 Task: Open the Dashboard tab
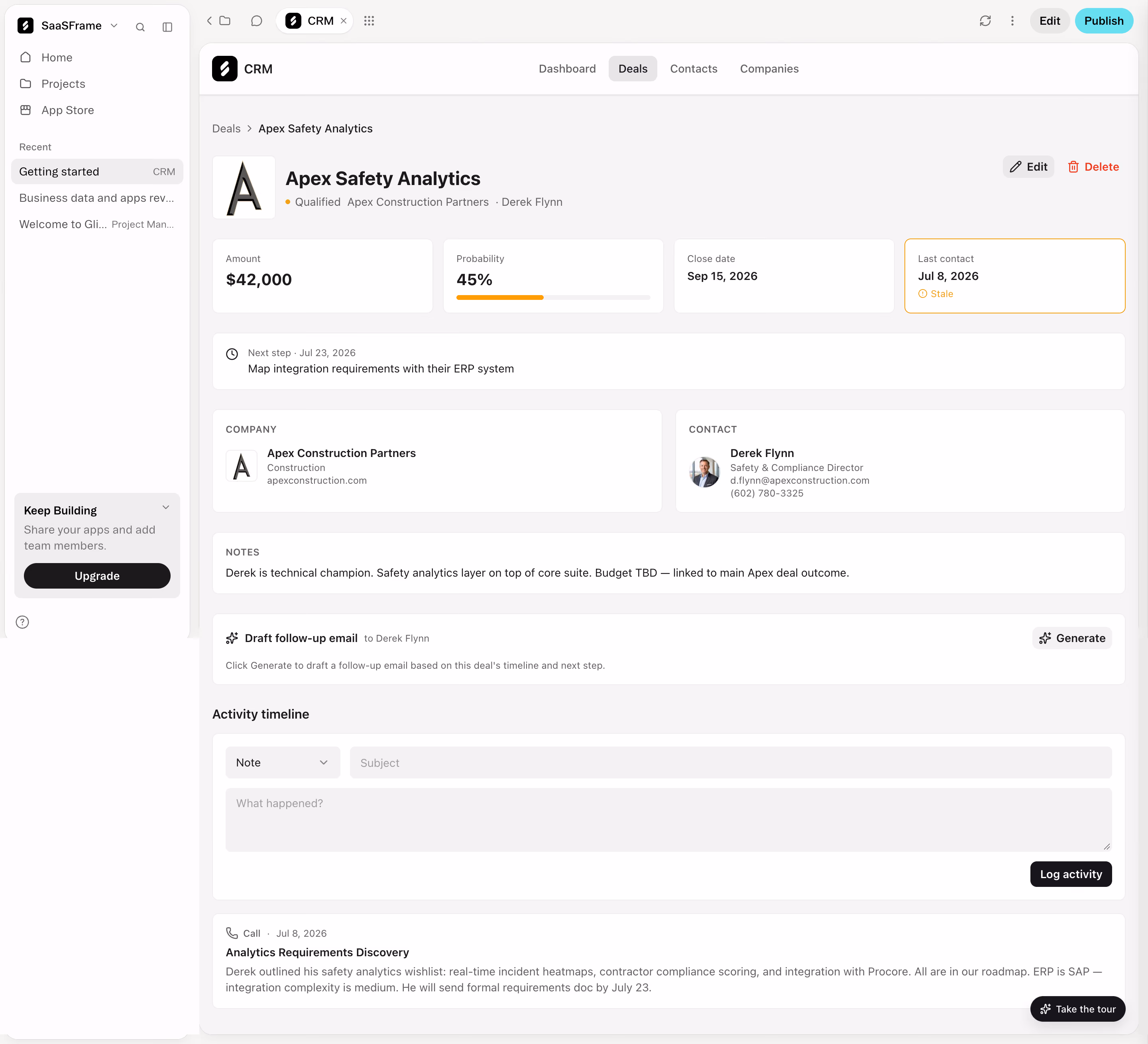(567, 69)
